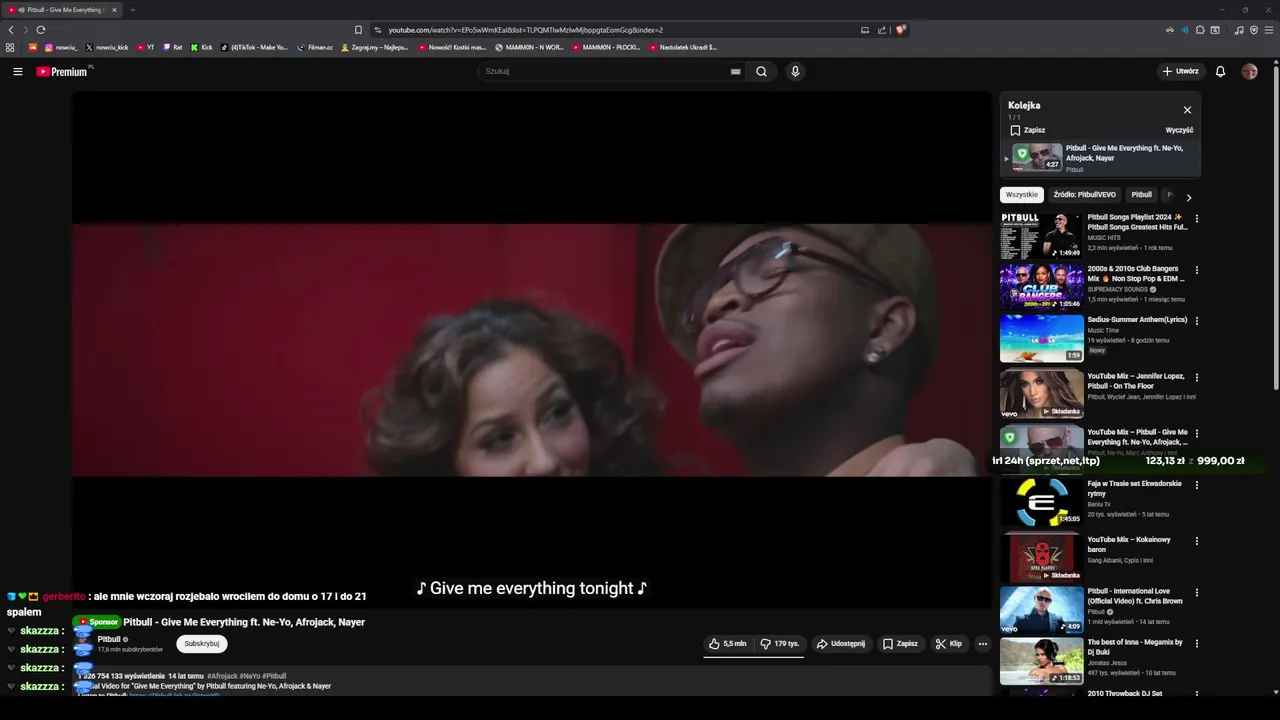Image resolution: width=1280 pixels, height=720 pixels.
Task: Open browser apps grid in bookmarks bar
Action: click(10, 47)
